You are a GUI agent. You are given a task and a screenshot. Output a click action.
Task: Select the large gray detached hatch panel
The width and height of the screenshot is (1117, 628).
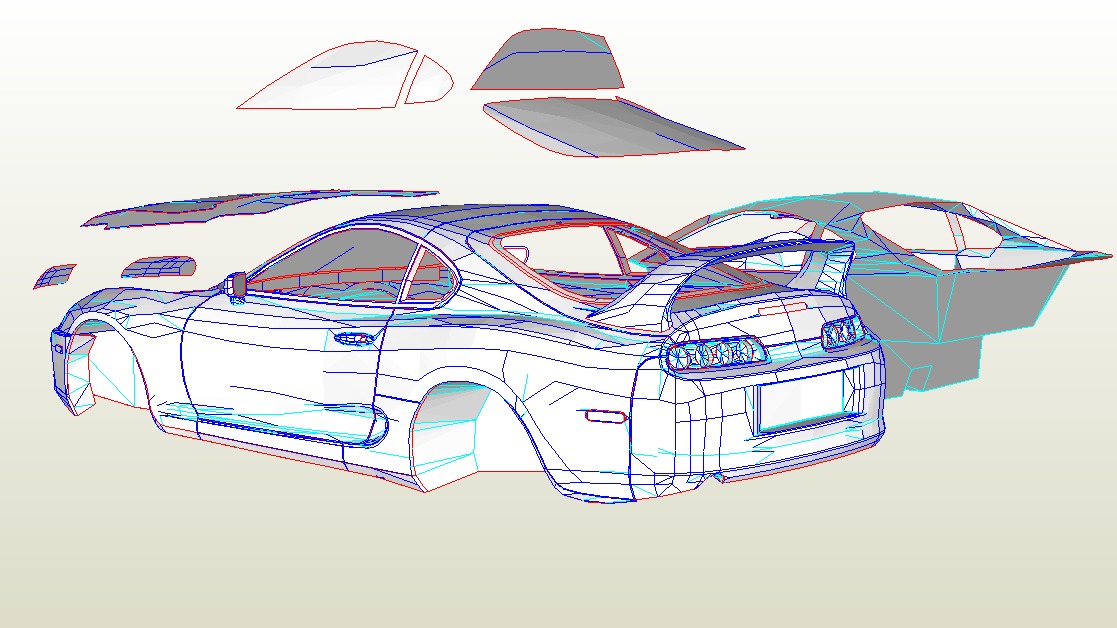(610, 125)
